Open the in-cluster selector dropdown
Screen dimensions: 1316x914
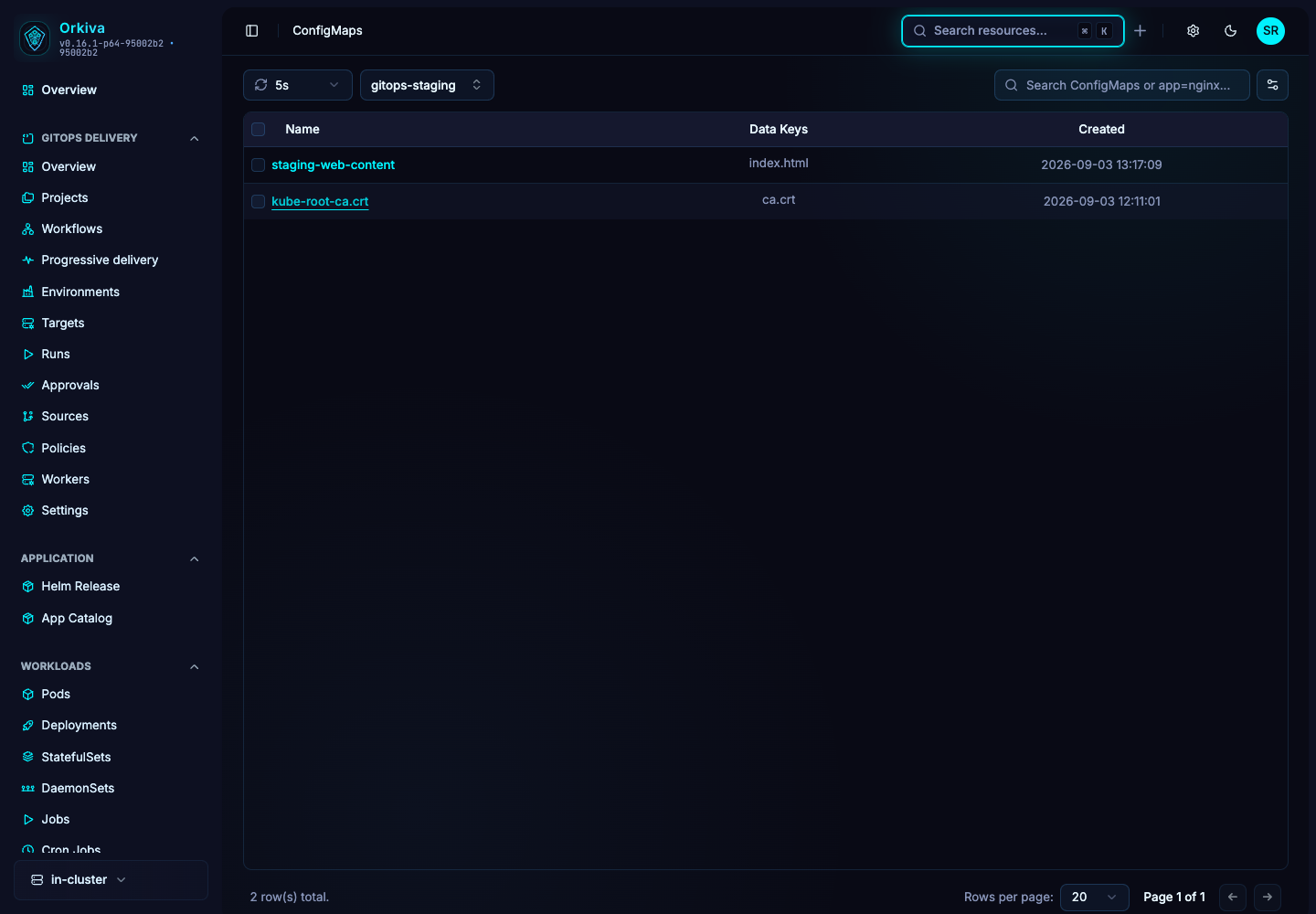tap(111, 880)
